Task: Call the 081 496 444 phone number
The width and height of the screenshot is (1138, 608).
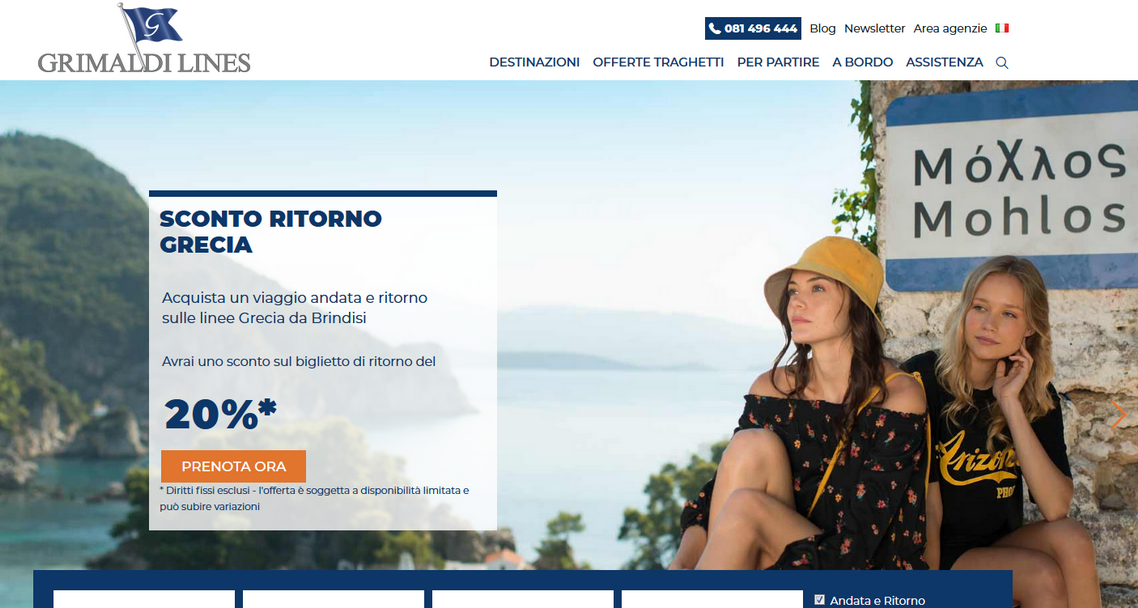Action: 753,28
